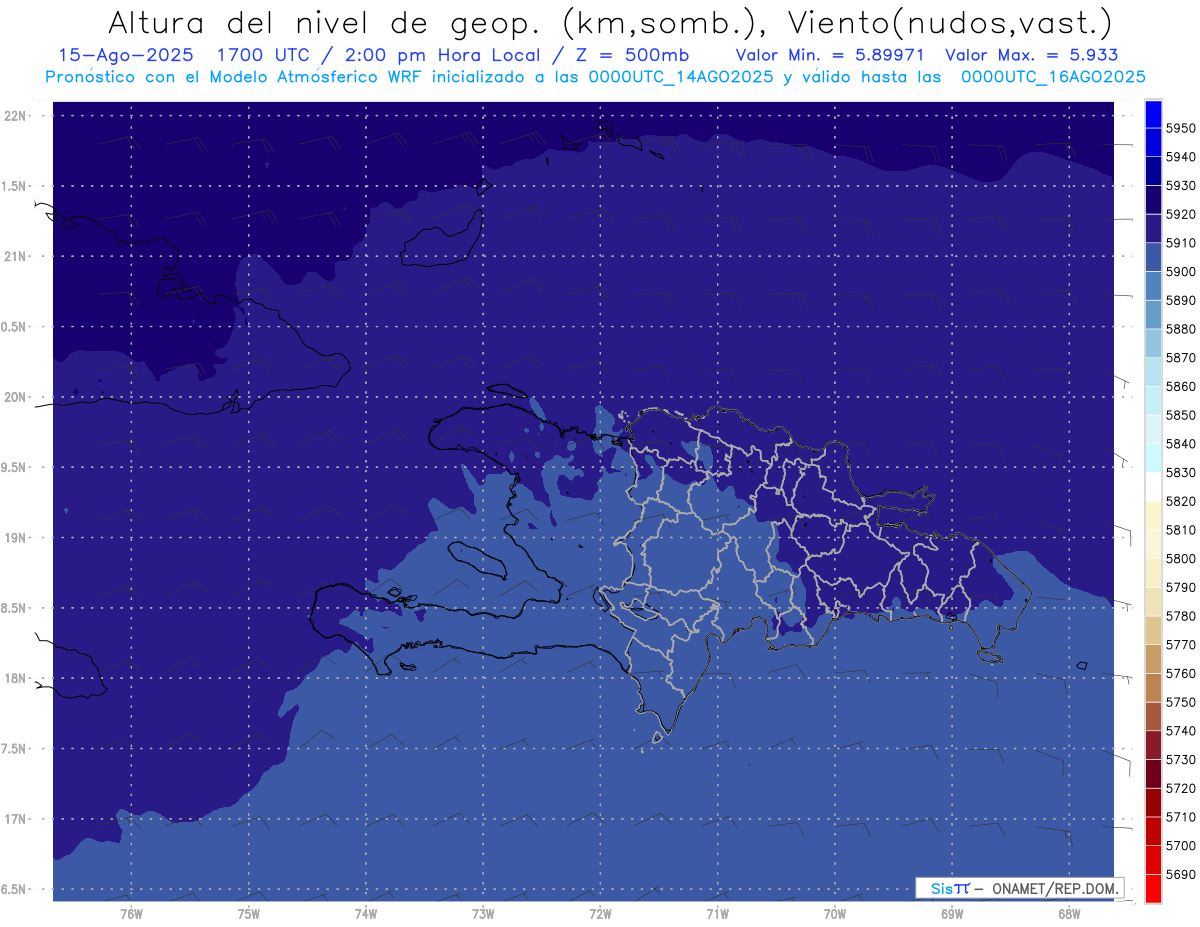Image resolution: width=1200 pixels, height=927 pixels.
Task: Click the legend value '5910'
Action: (1180, 243)
